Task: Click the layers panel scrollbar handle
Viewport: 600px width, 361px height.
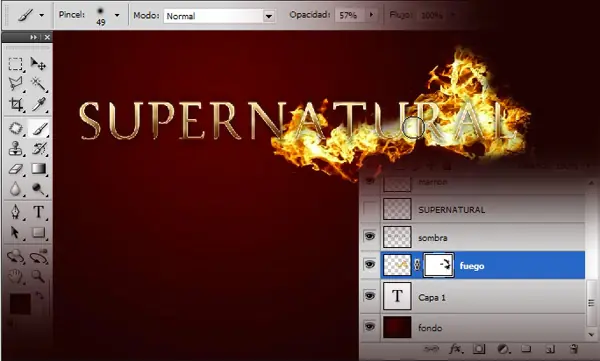Action: [x=592, y=302]
